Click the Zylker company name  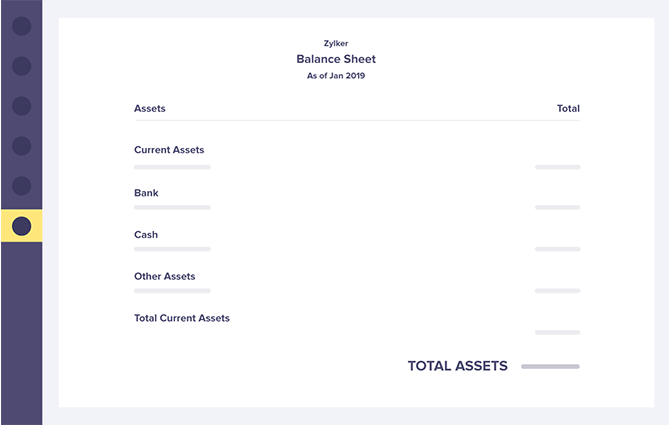[x=336, y=43]
